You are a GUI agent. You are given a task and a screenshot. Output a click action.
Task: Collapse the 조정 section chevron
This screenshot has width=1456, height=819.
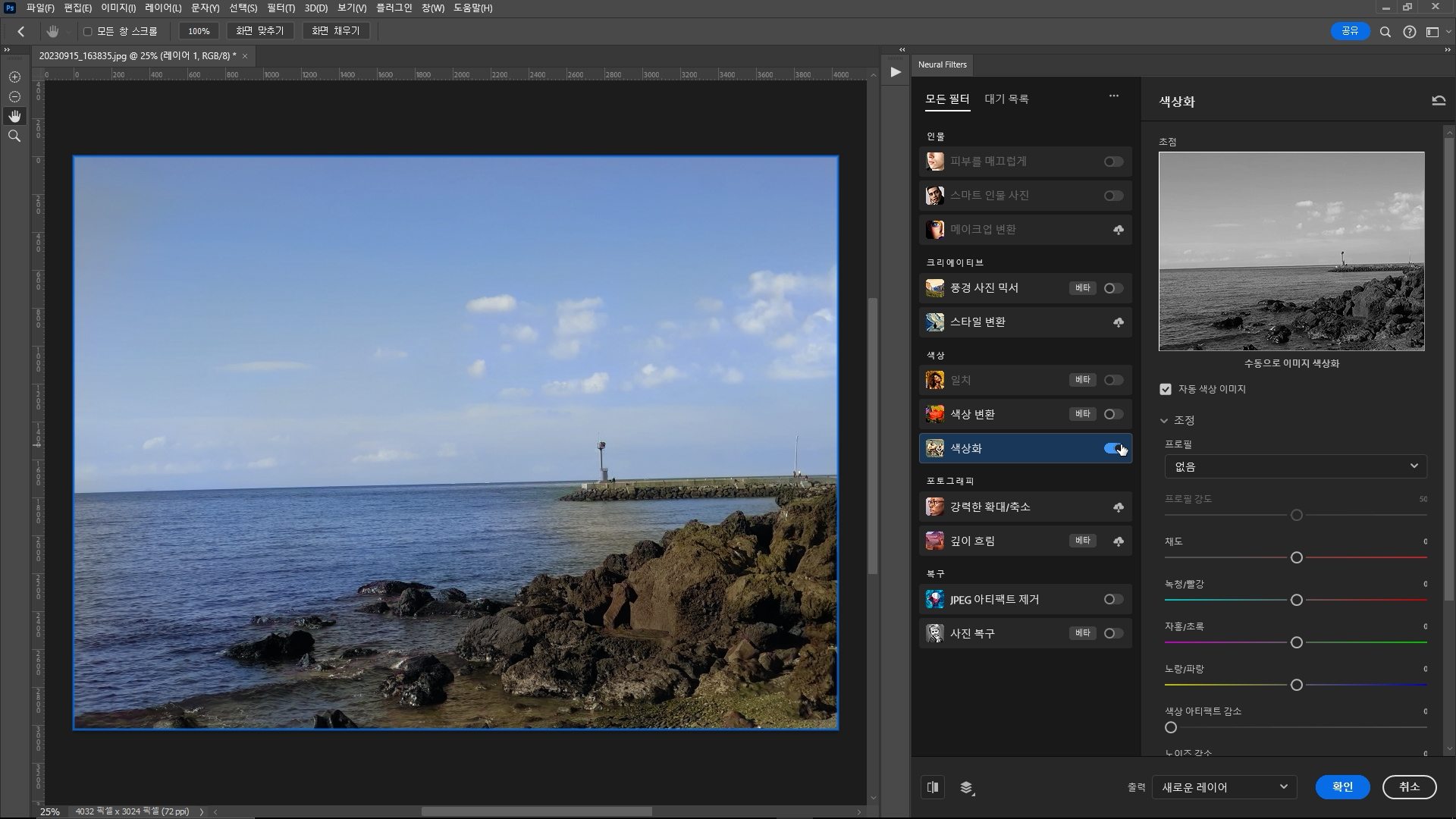tap(1164, 420)
